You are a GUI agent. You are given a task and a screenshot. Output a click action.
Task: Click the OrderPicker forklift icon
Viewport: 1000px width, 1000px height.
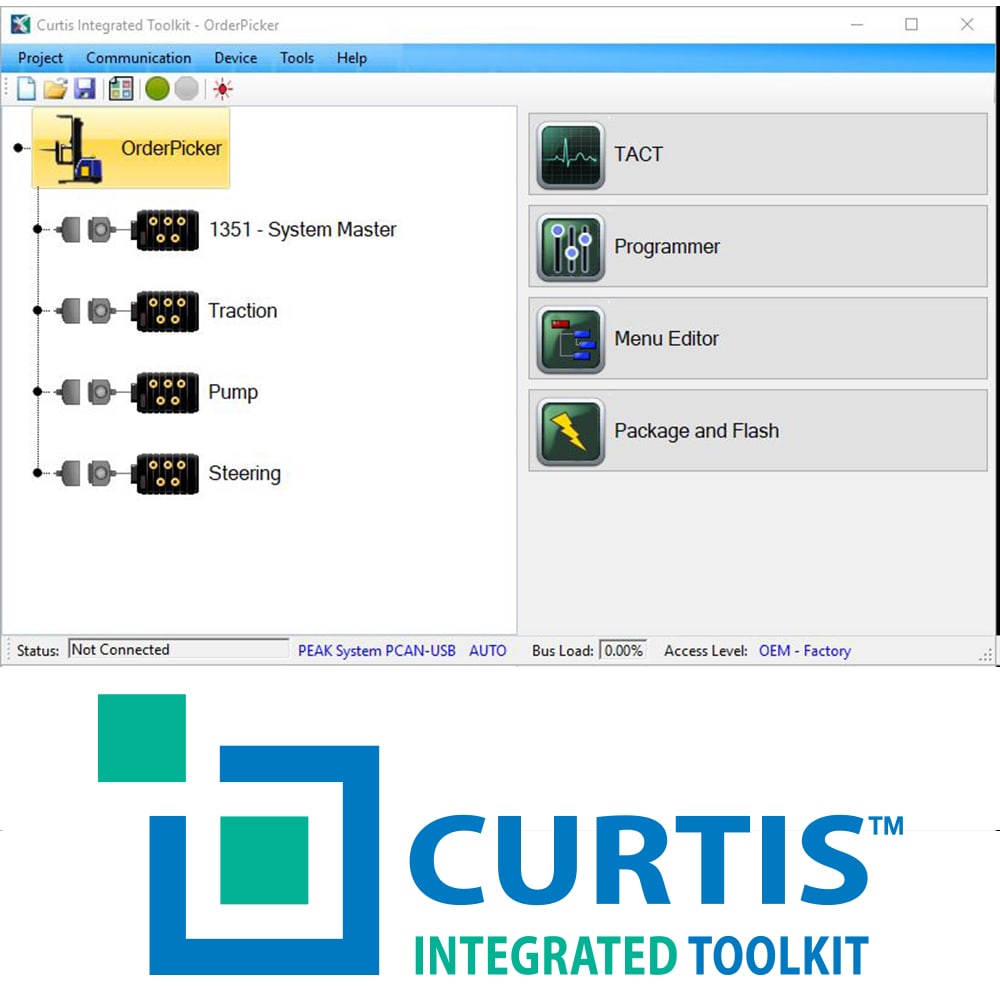pos(72,150)
